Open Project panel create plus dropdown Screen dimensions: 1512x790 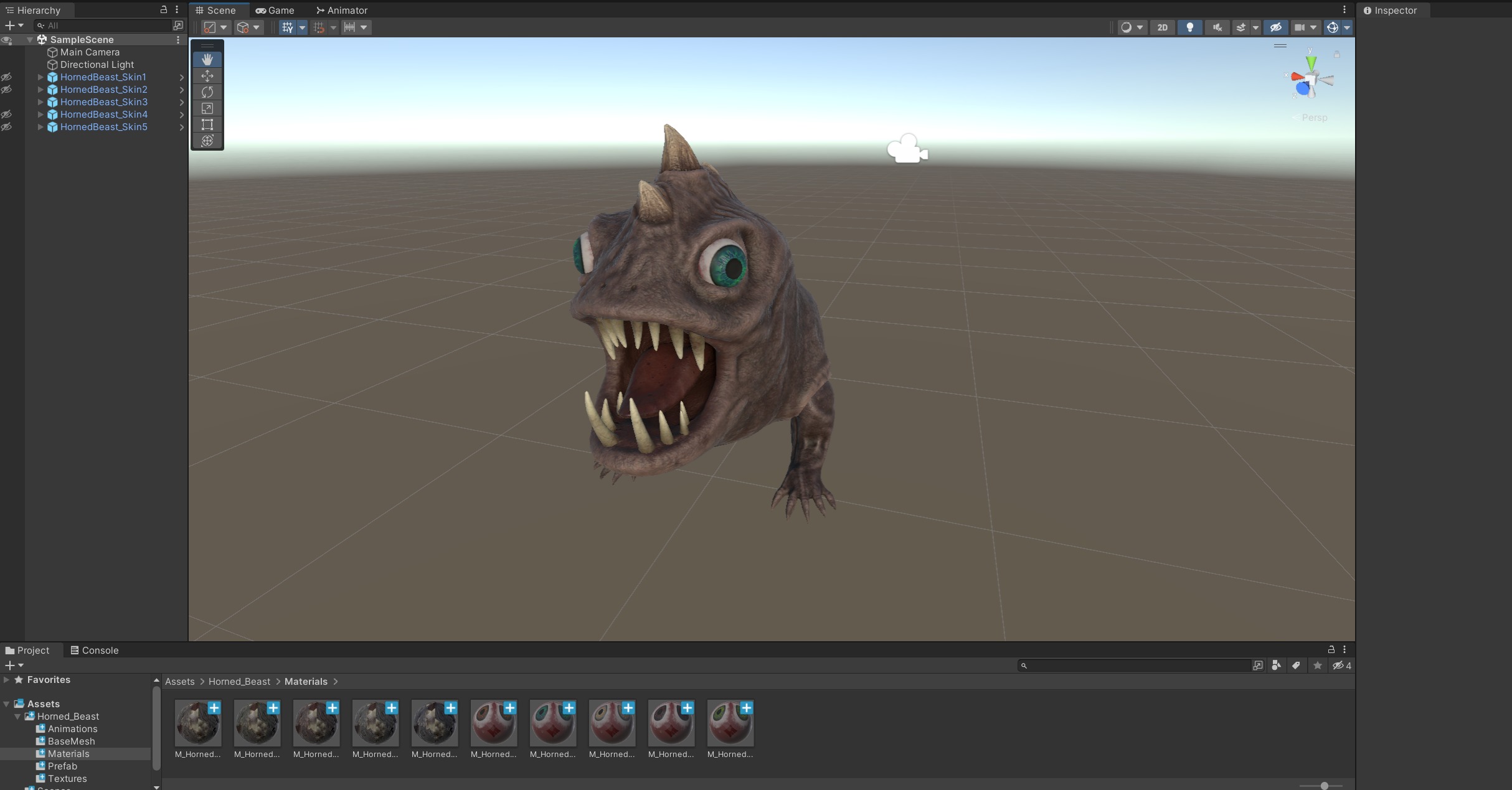coord(14,665)
